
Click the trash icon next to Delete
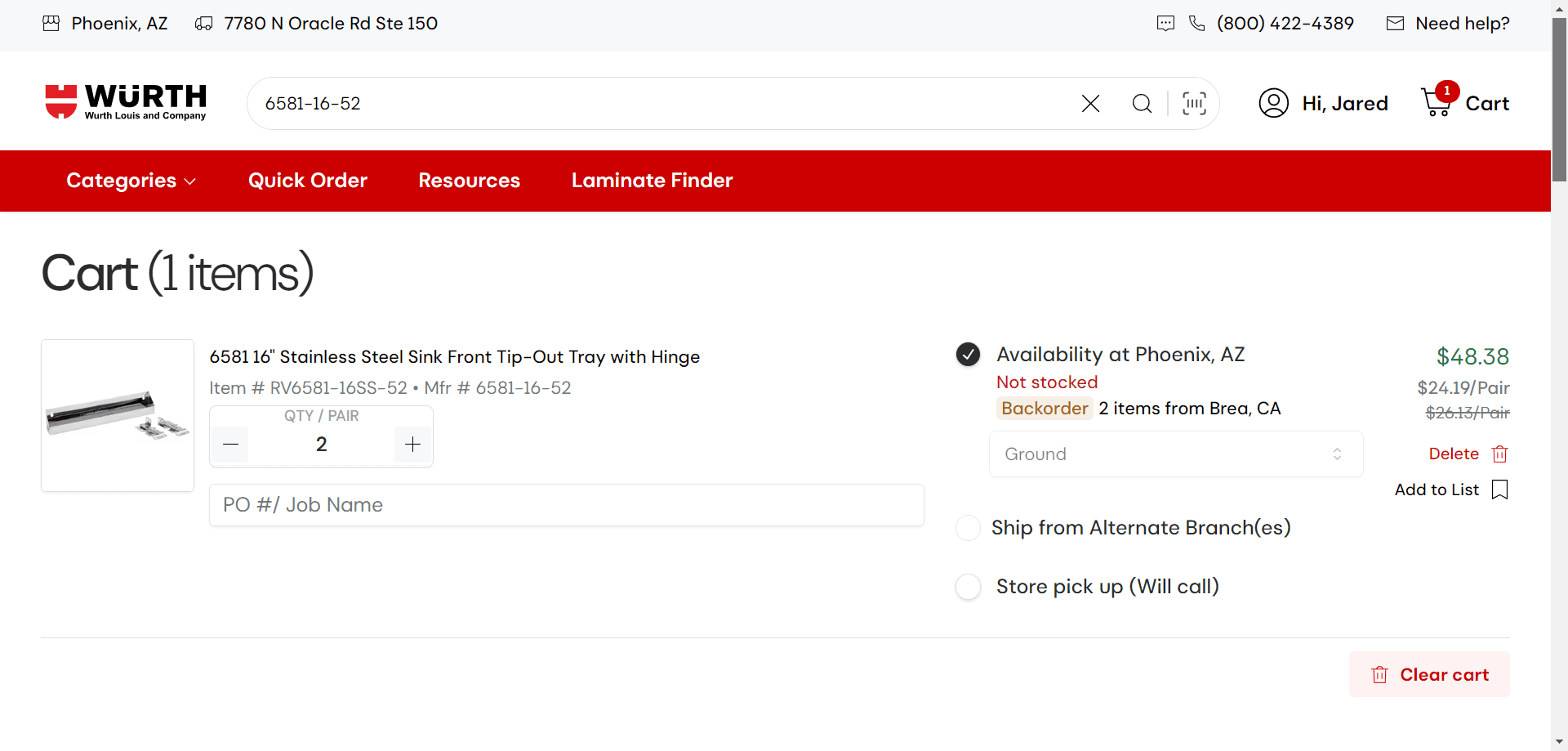pyautogui.click(x=1499, y=454)
